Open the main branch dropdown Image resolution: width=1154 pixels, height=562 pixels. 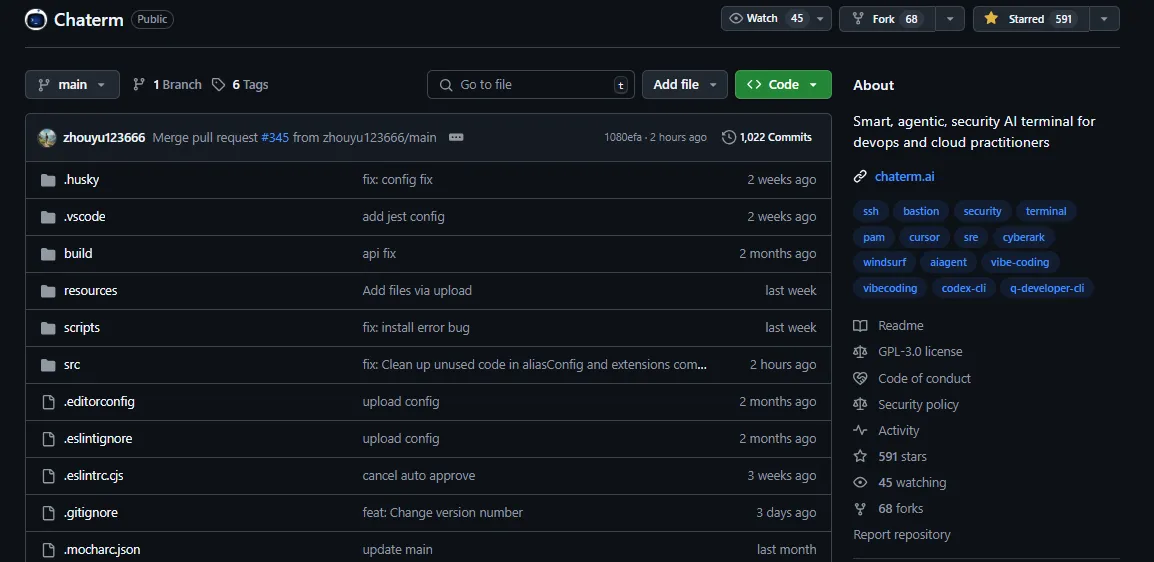point(72,85)
